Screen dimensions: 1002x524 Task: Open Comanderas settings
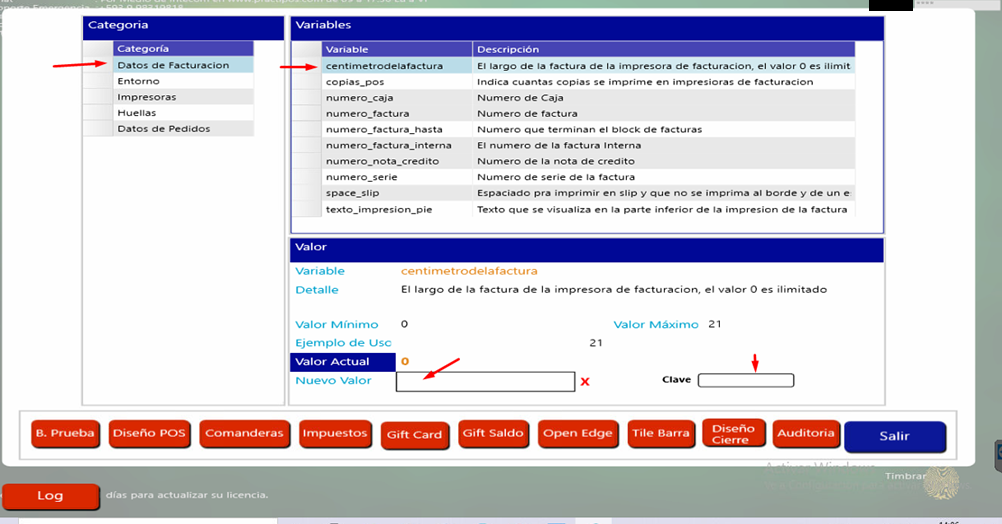point(244,434)
